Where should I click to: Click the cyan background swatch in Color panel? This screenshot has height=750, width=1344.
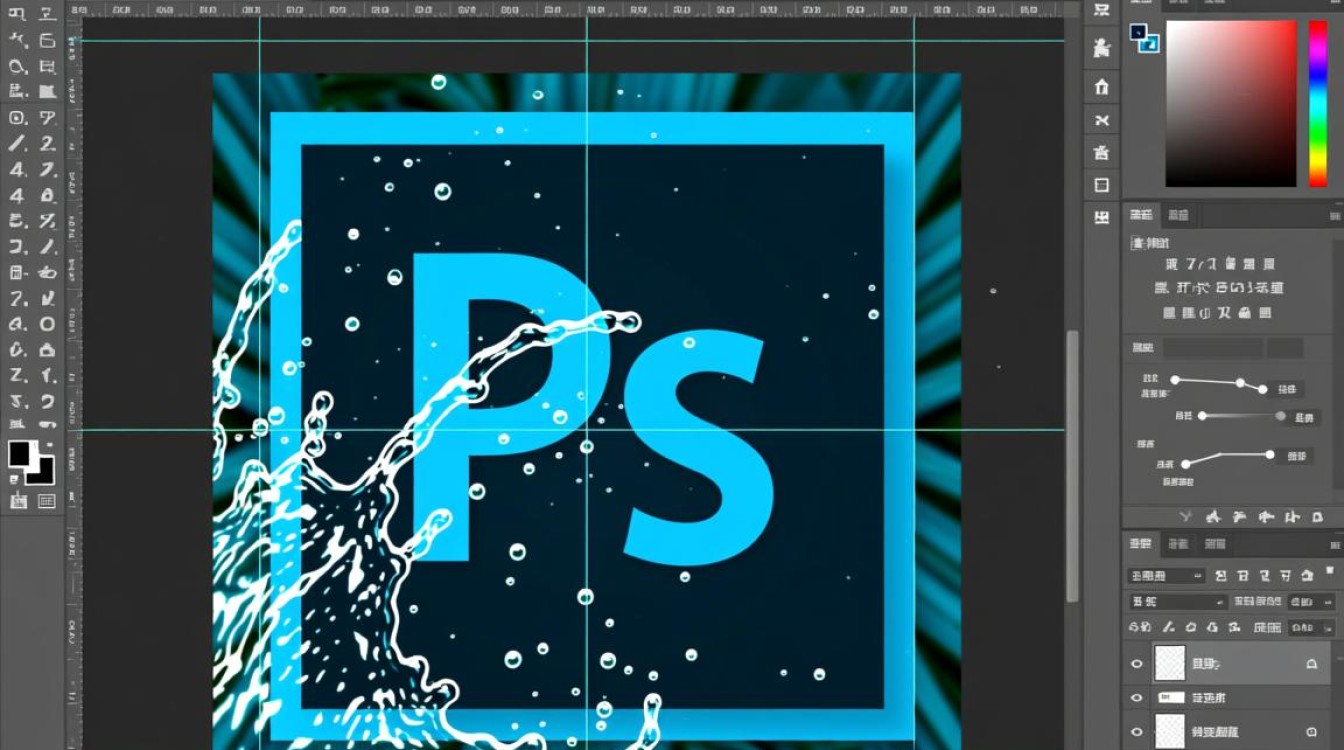pos(1150,43)
